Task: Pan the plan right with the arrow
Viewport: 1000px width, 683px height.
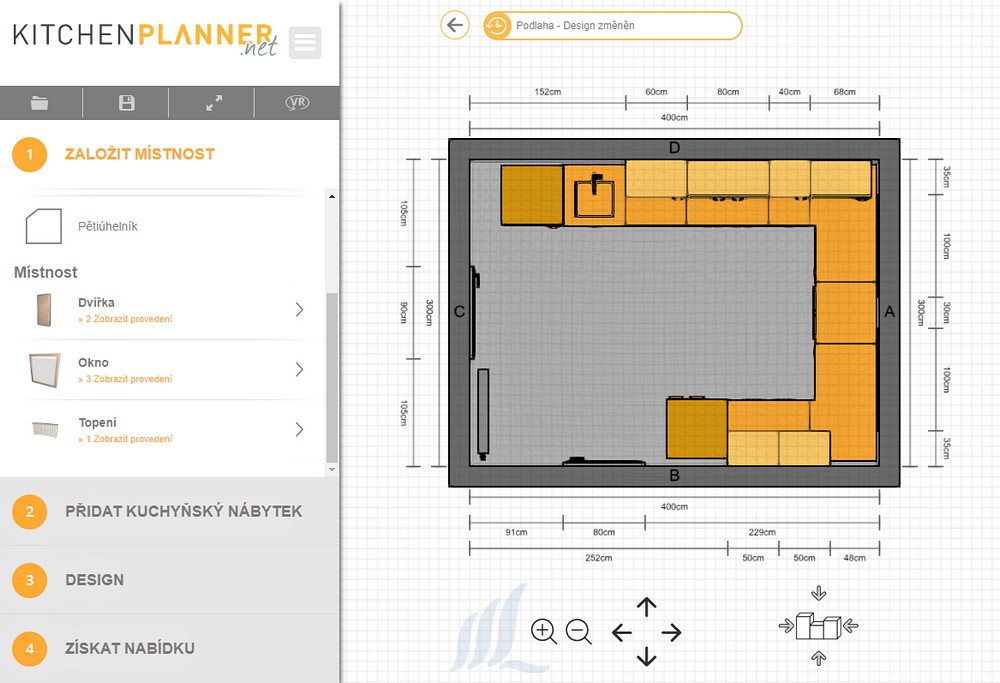Action: 672,633
